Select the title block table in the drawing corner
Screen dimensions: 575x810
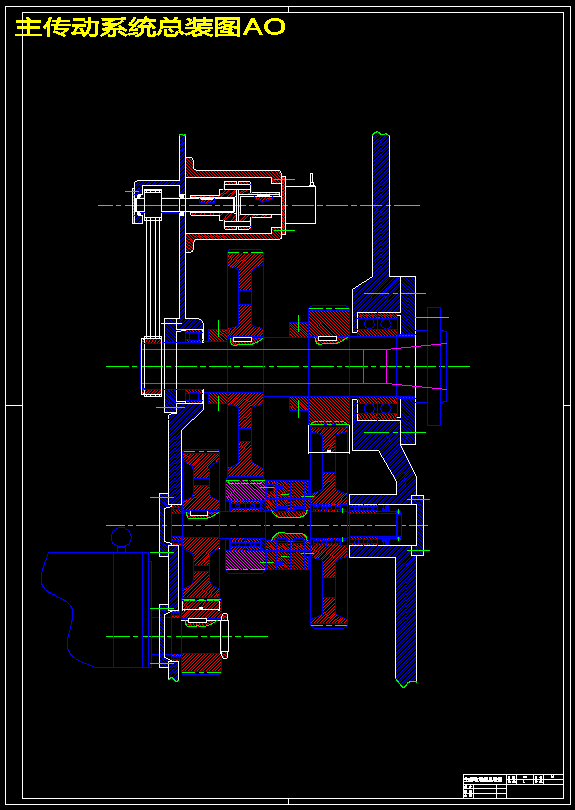tap(512, 786)
